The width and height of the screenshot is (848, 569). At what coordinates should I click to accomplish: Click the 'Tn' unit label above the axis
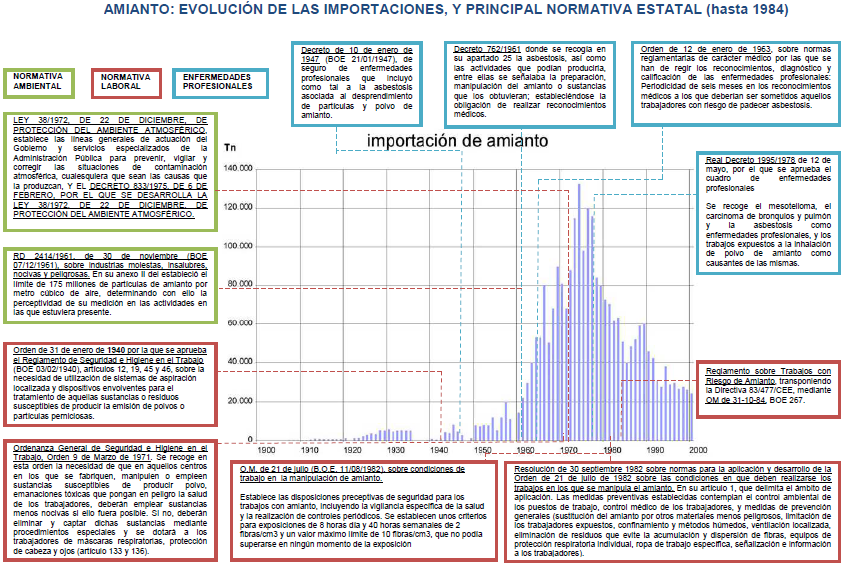229,147
